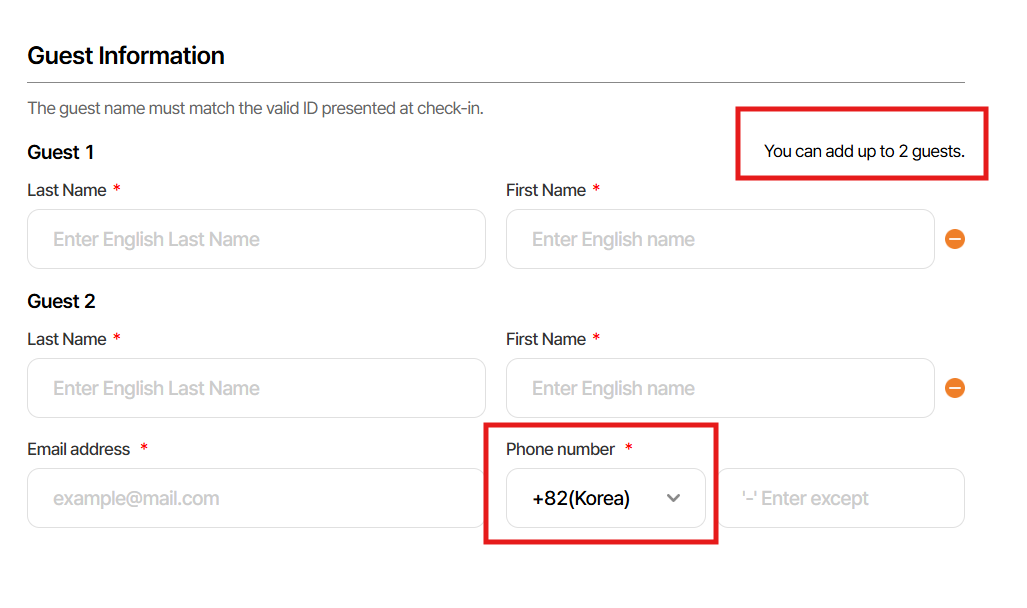Click the Last Name label under Guest 2
The width and height of the screenshot is (1027, 608).
tap(66, 339)
